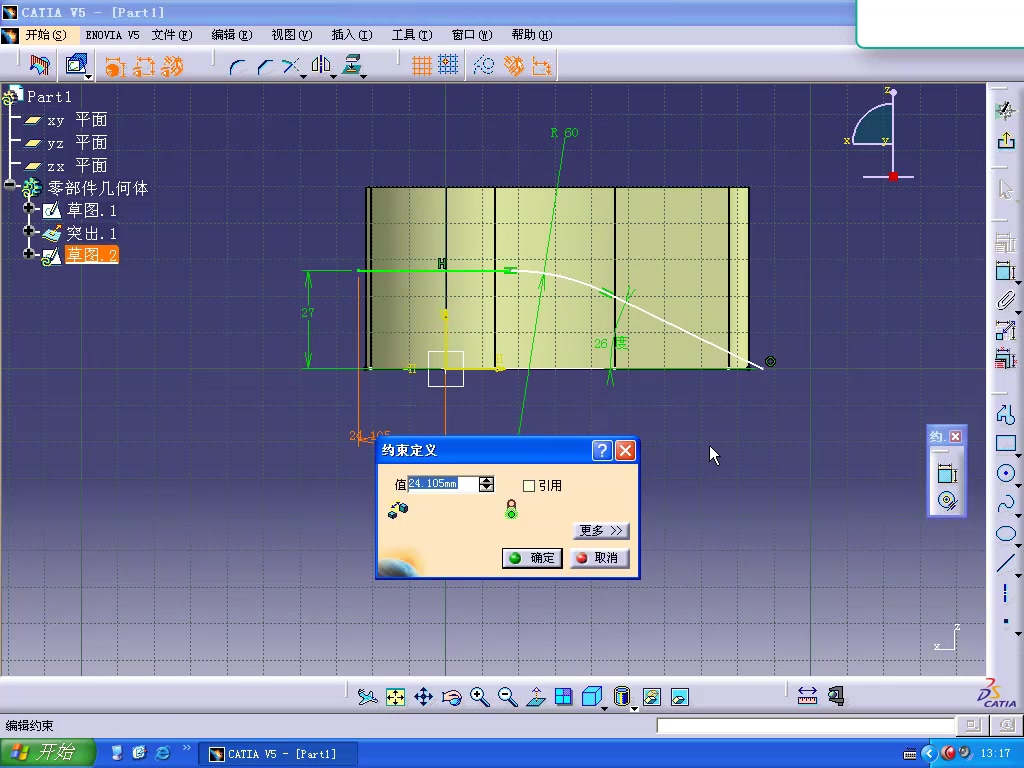Viewport: 1024px width, 768px height.
Task: Open the 插入(I) menu
Action: coord(352,35)
